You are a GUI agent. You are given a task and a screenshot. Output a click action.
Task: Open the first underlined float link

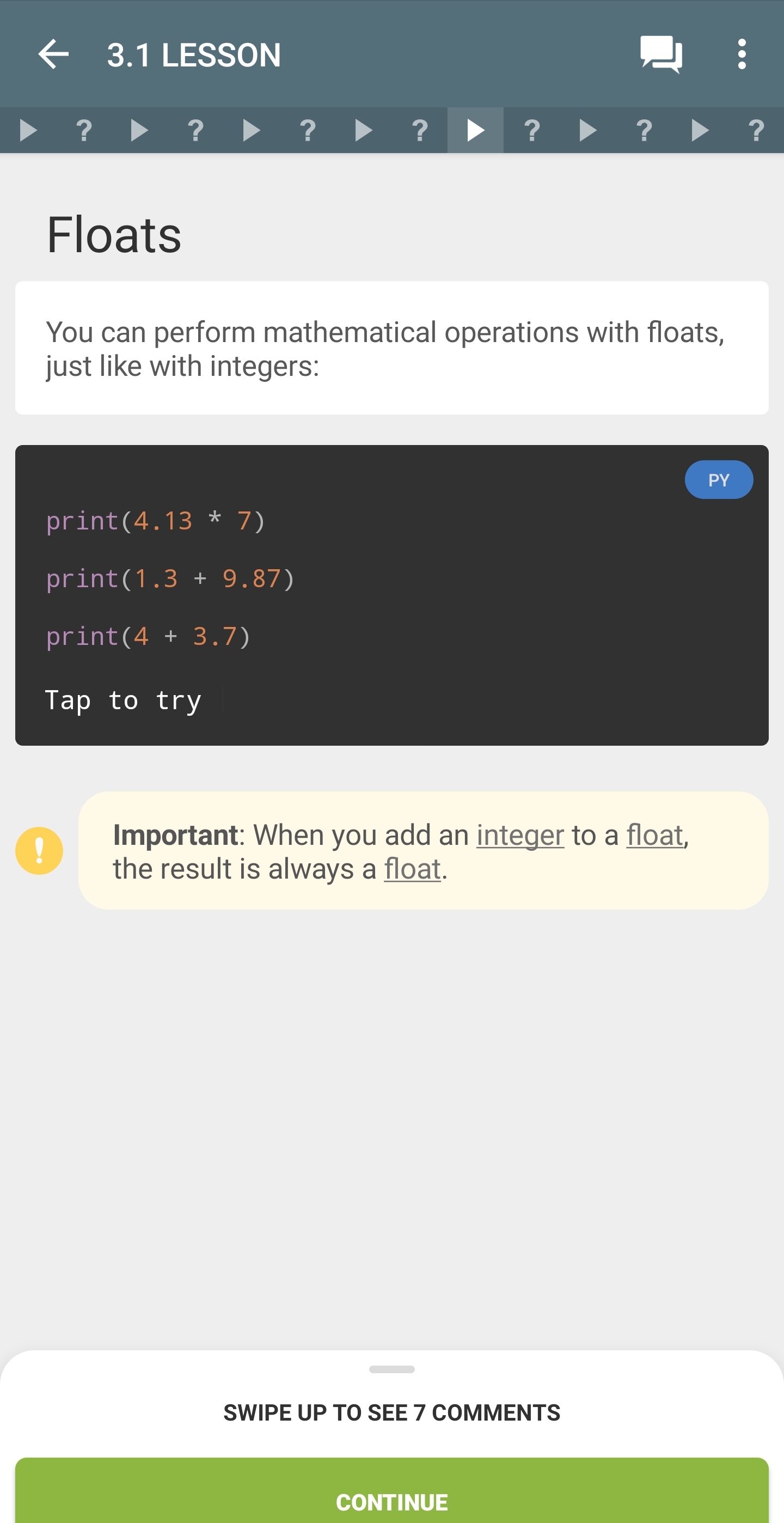click(x=654, y=835)
